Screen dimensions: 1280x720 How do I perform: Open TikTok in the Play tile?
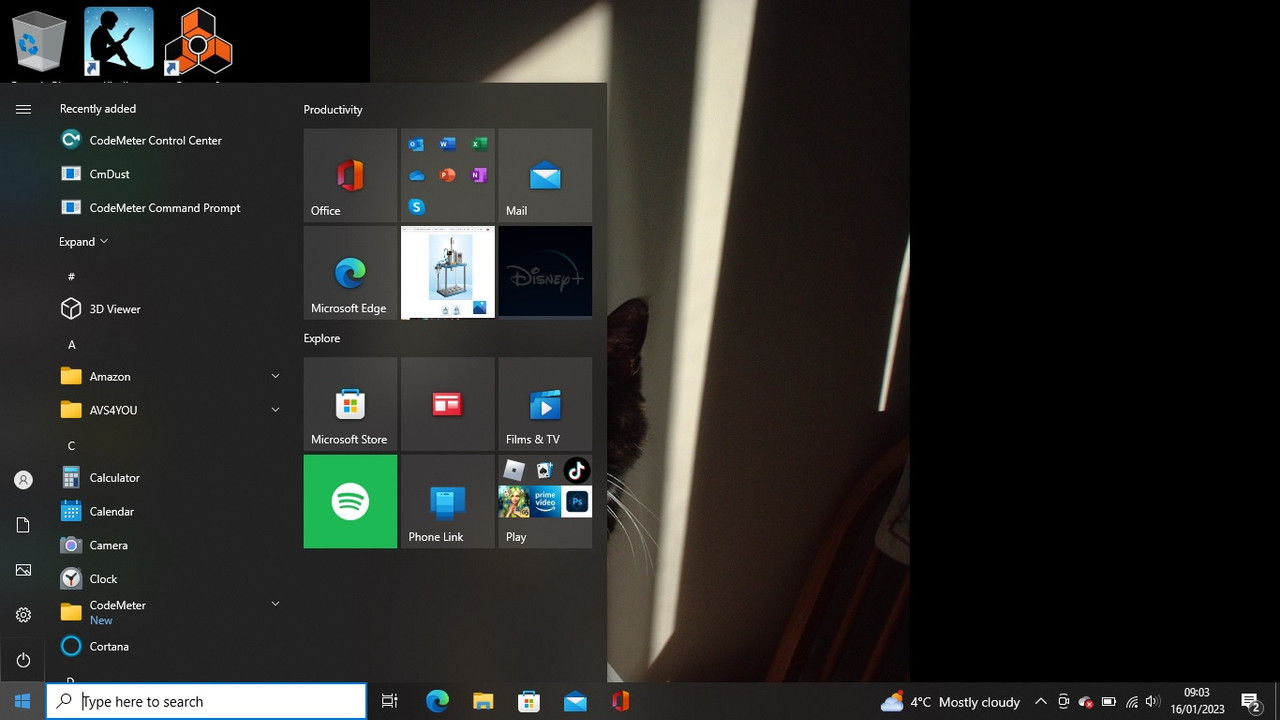[577, 470]
